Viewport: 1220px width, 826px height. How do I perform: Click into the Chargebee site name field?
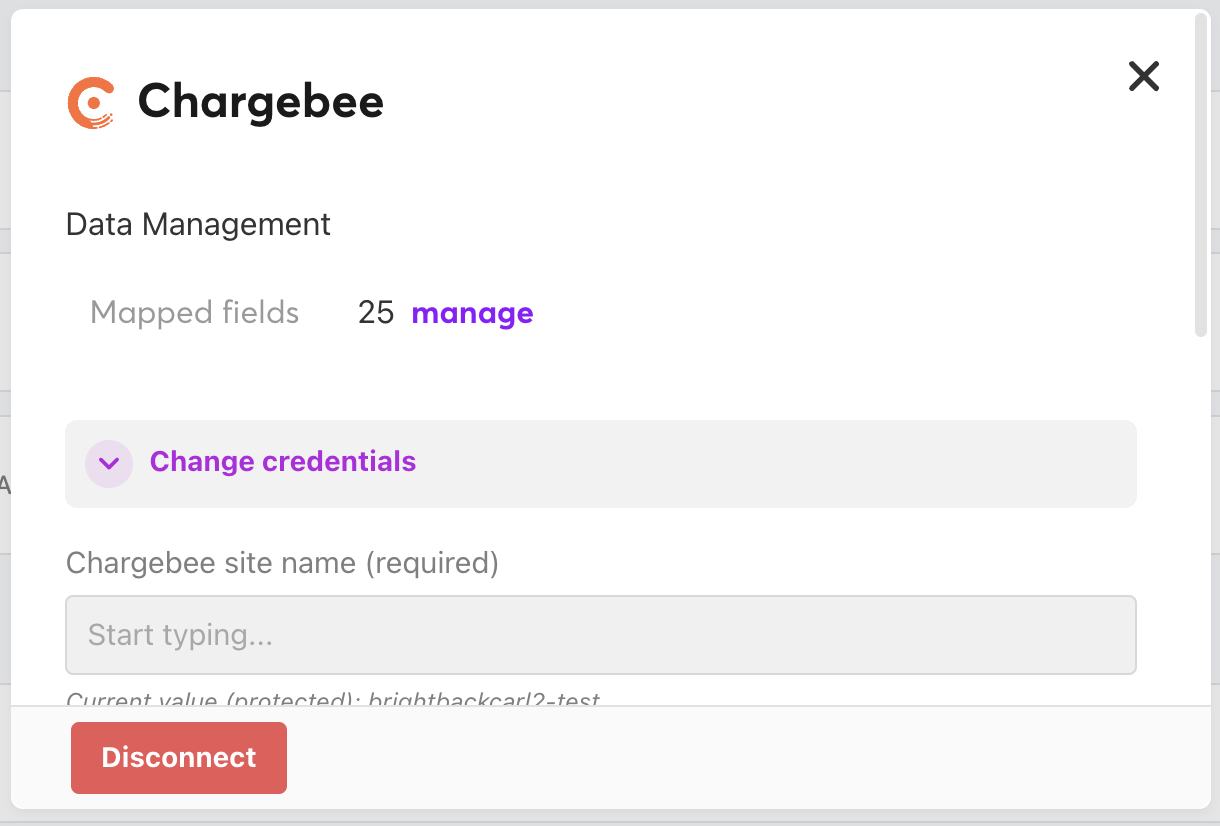click(x=600, y=635)
